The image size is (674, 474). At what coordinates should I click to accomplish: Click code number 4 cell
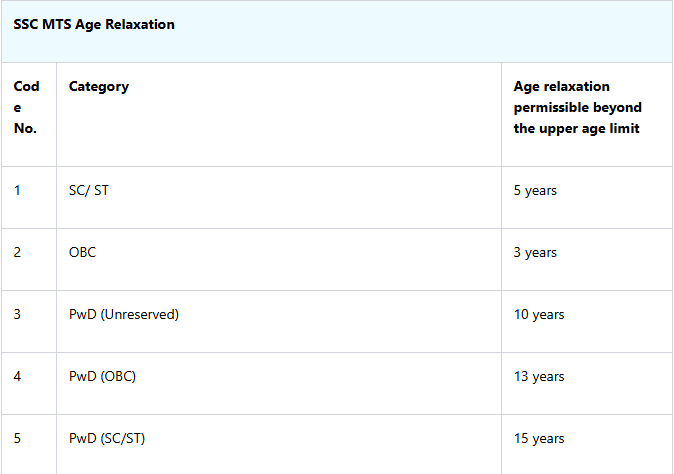click(x=17, y=376)
